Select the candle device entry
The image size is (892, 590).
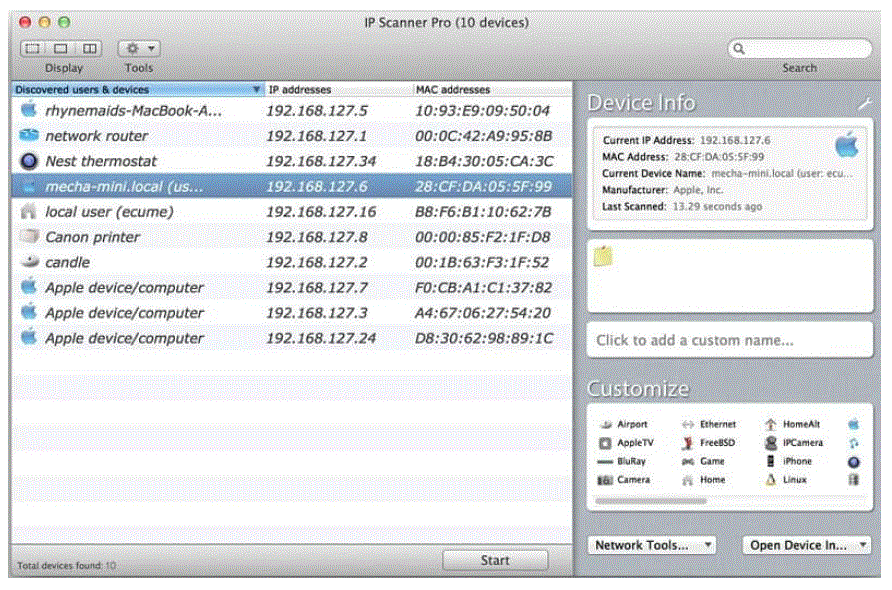tap(67, 262)
